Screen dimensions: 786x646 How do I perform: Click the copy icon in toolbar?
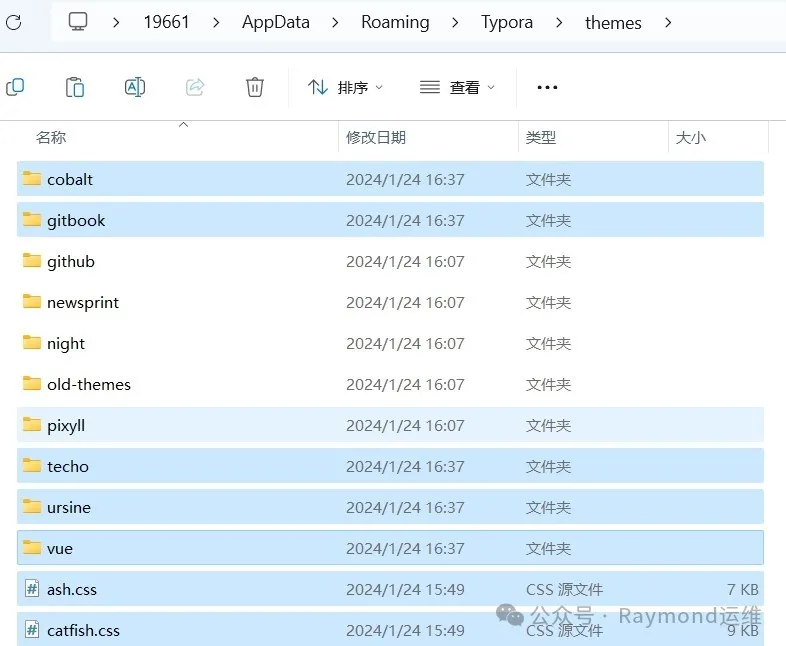pyautogui.click(x=15, y=87)
